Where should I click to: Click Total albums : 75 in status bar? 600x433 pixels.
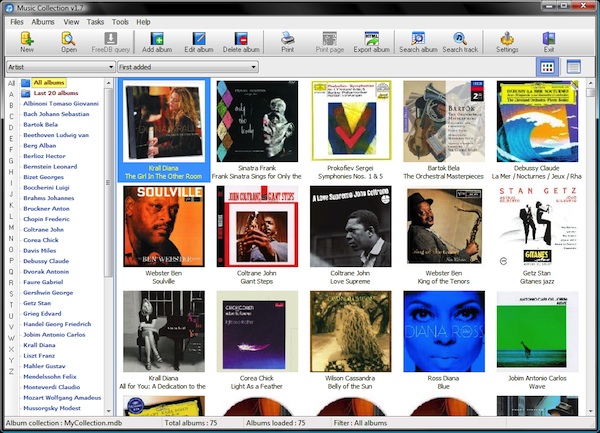coord(191,423)
